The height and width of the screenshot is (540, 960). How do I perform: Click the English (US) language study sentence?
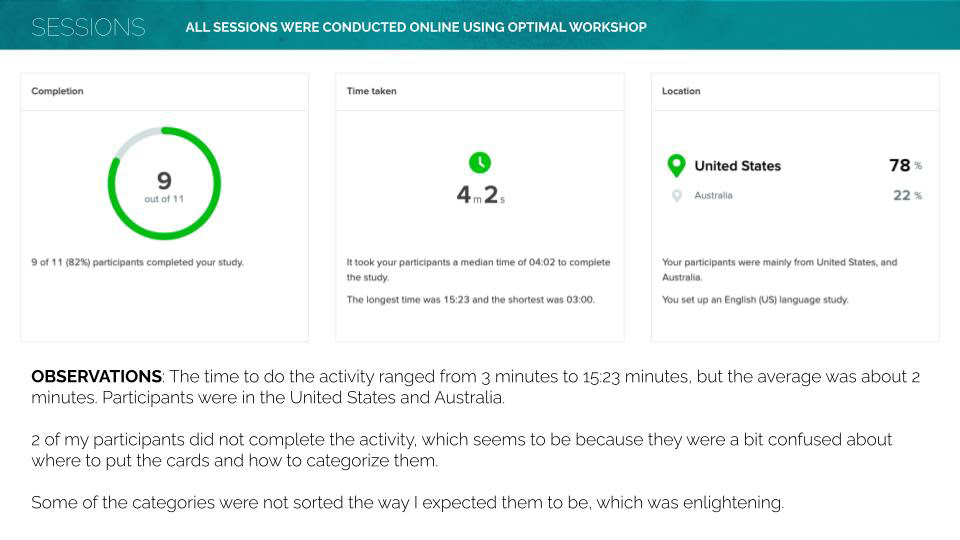(x=755, y=299)
